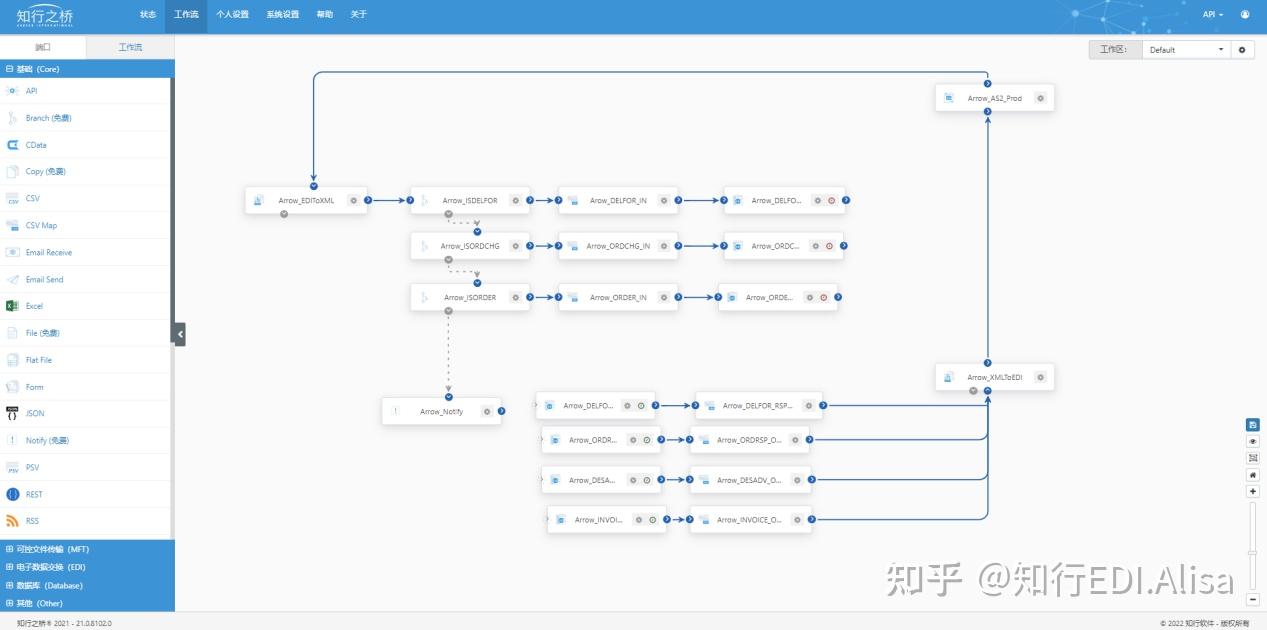Toggle the eye visibility icon on the right toolbar
The height and width of the screenshot is (630, 1267).
[1252, 440]
